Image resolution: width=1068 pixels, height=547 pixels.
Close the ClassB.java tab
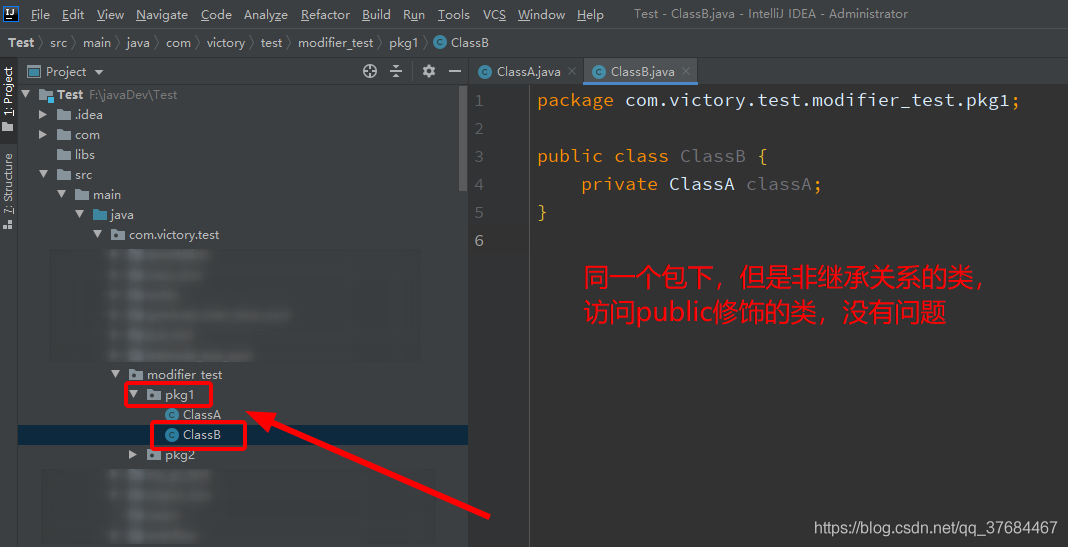pos(686,71)
